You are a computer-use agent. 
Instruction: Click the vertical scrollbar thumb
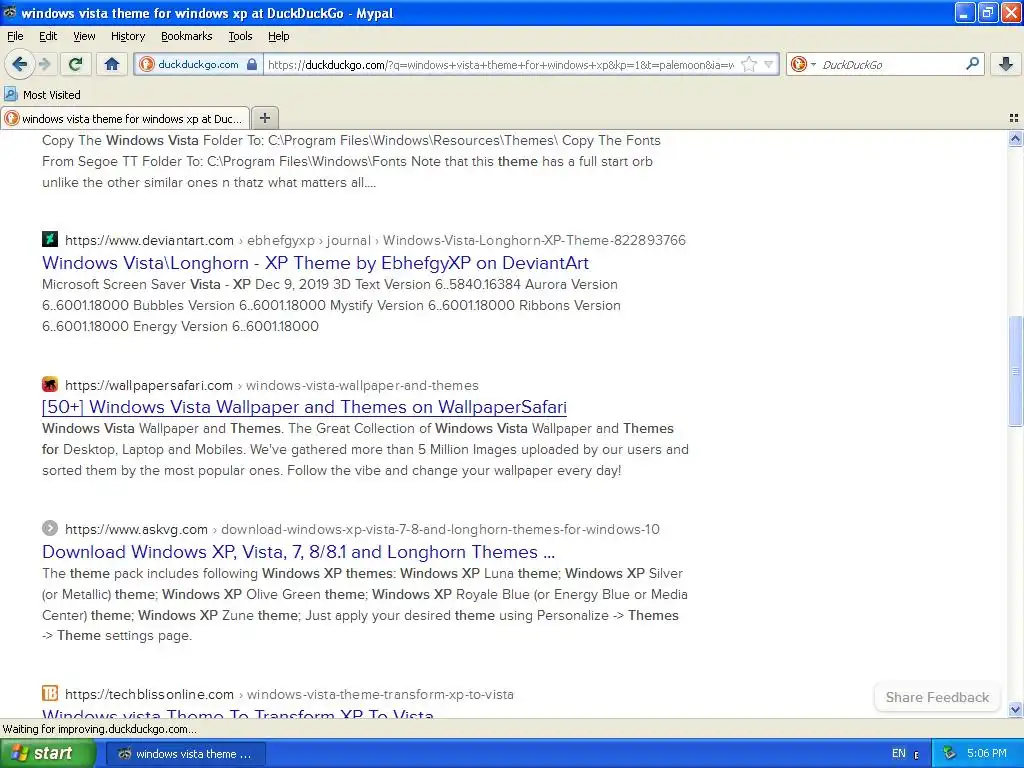pyautogui.click(x=1015, y=371)
